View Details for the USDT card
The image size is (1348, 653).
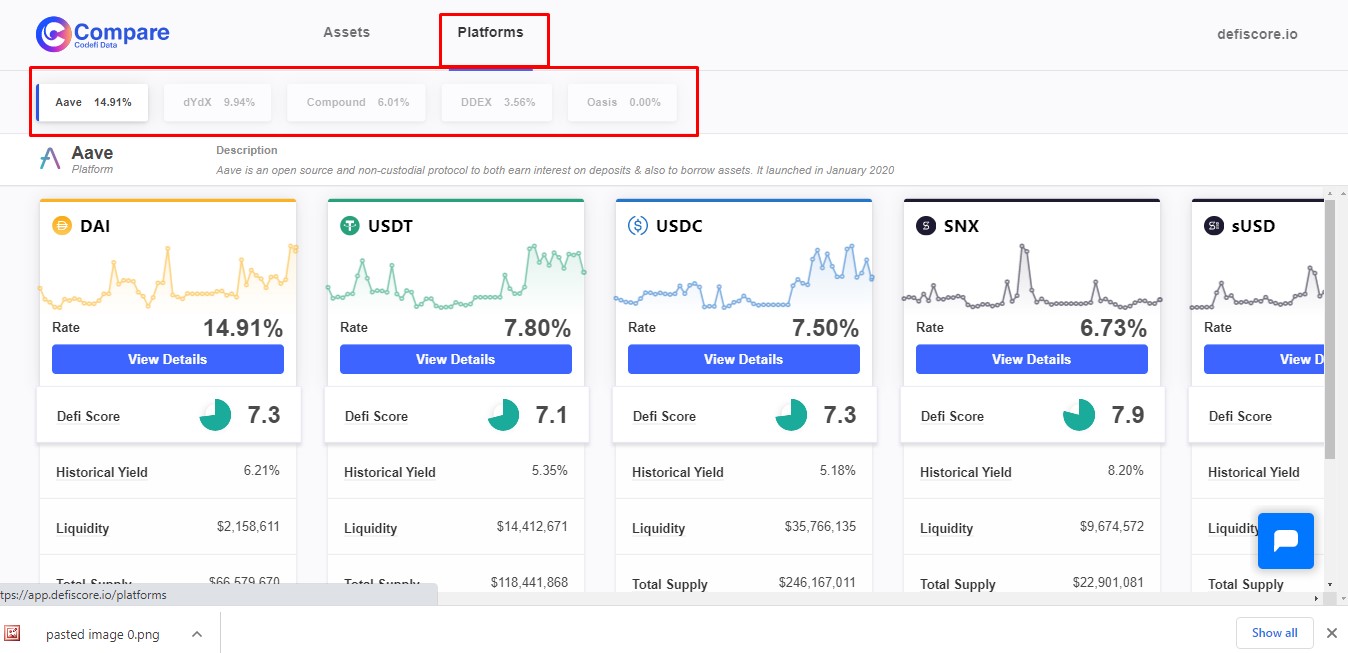[x=456, y=359]
